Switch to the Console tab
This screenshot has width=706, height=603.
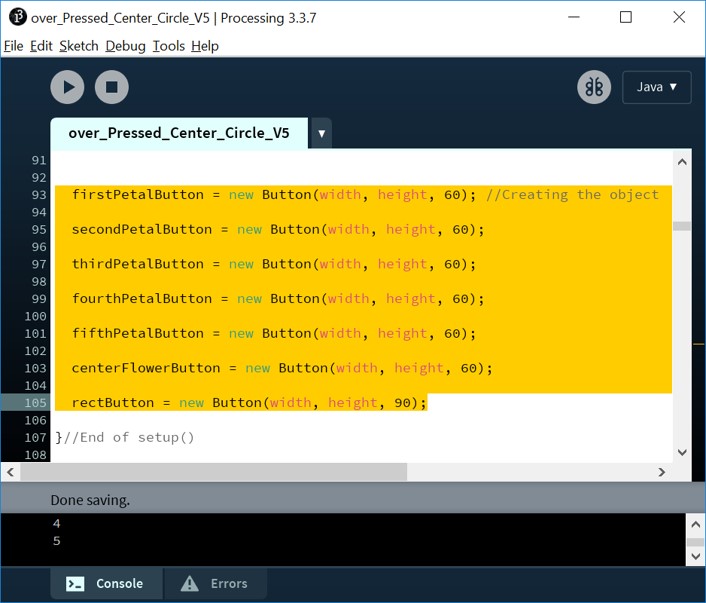[106, 583]
